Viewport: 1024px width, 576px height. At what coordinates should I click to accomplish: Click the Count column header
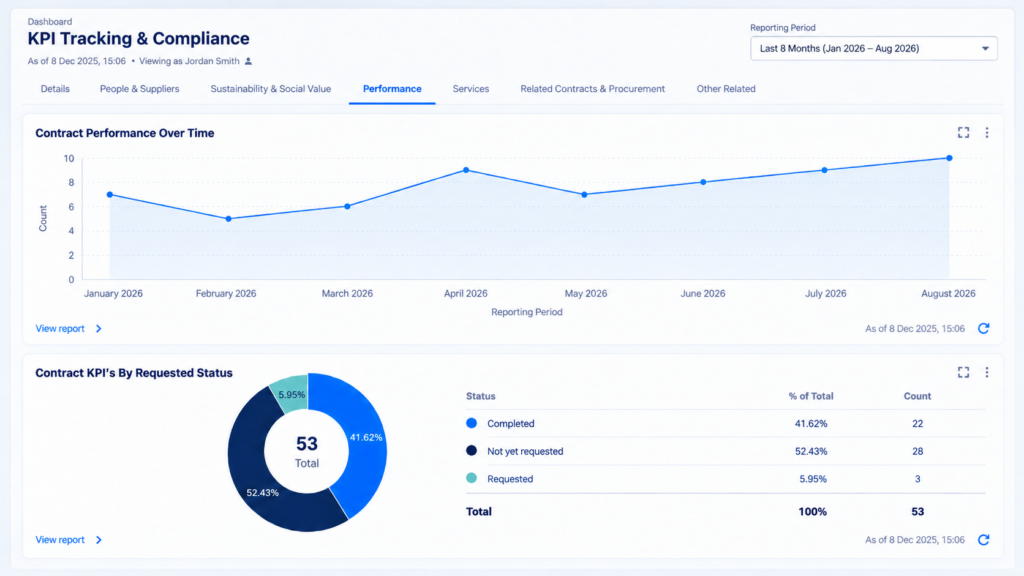tap(917, 396)
